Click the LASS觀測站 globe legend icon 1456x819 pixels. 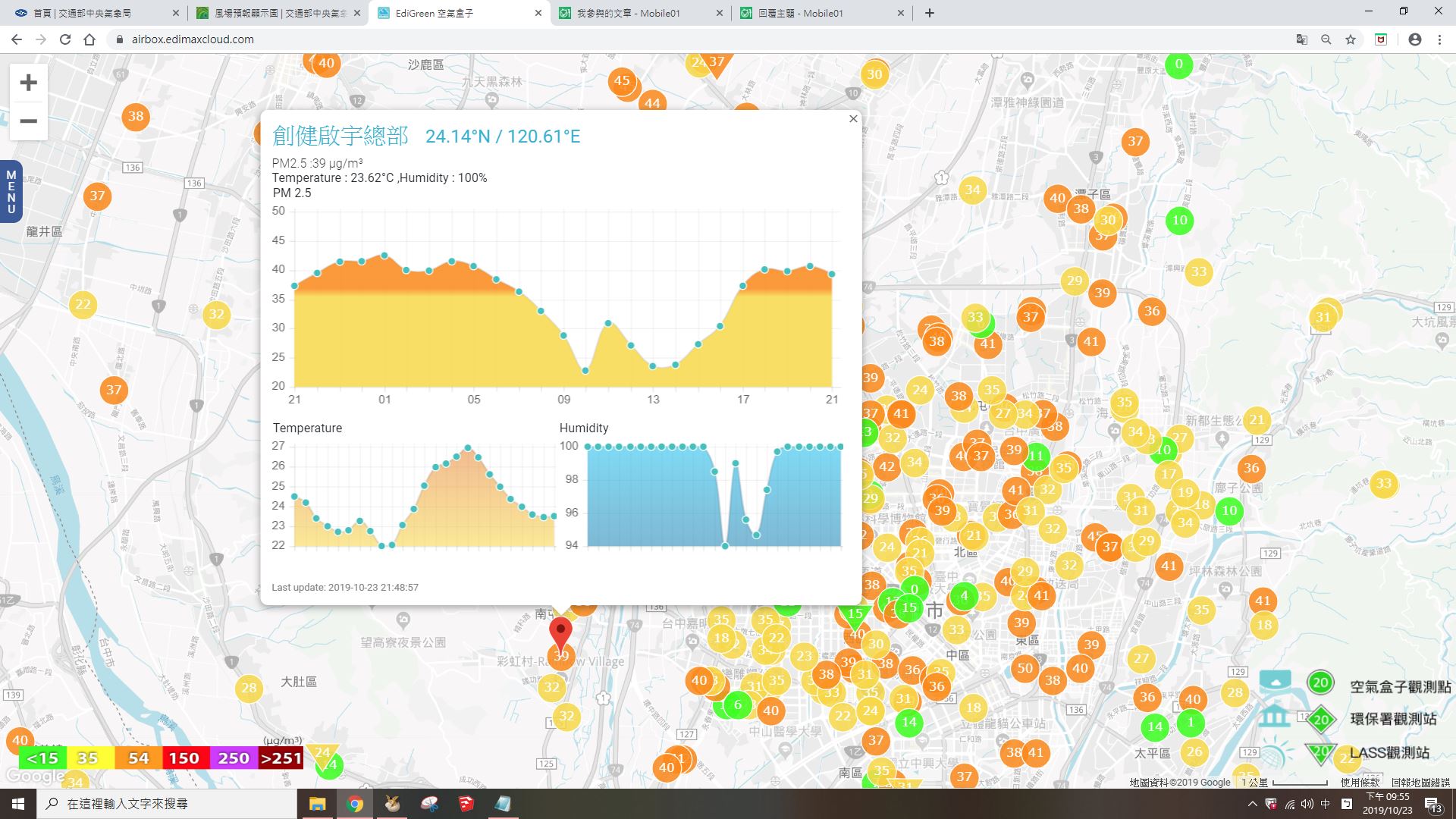click(1276, 753)
